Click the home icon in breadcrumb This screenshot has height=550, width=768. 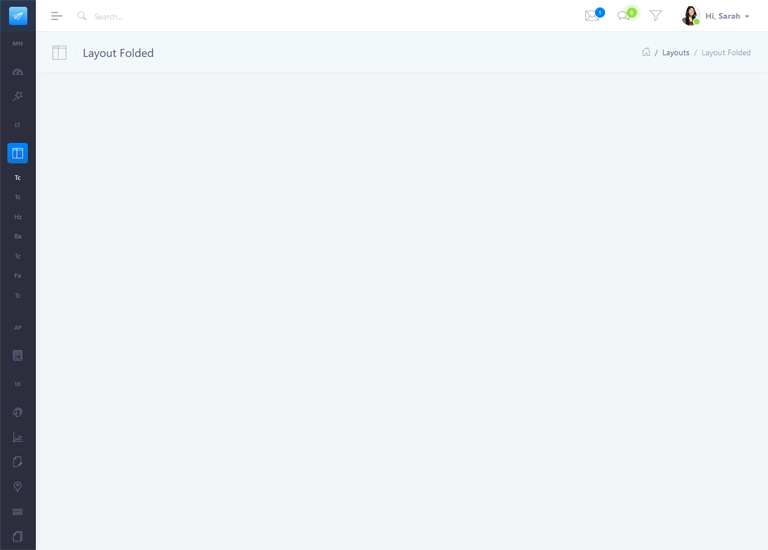pos(646,52)
